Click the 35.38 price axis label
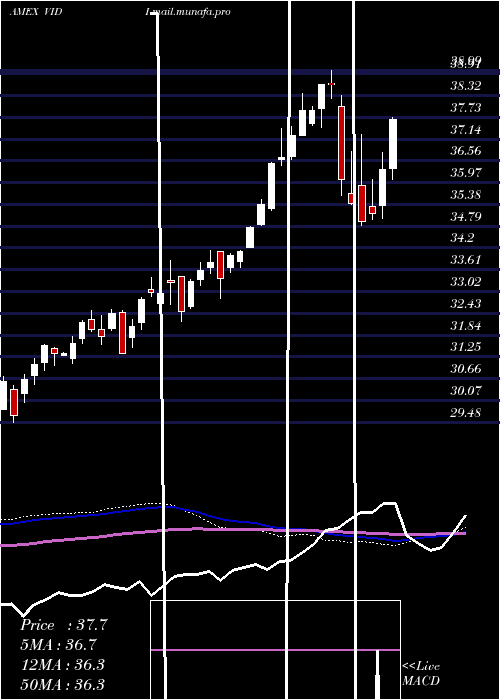Image resolution: width=500 pixels, height=700 pixels. [466, 195]
